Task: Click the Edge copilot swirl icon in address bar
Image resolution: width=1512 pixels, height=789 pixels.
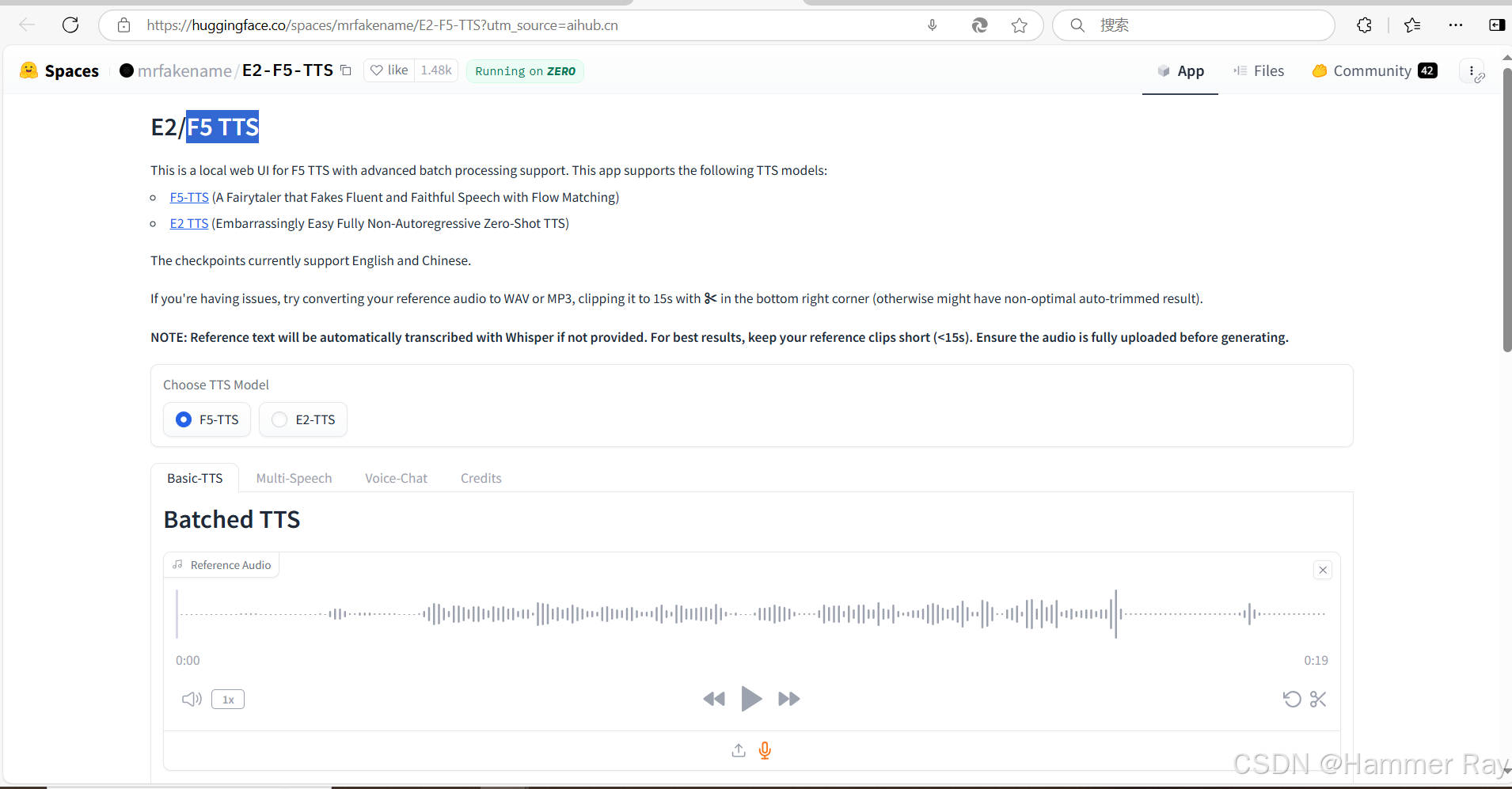Action: (x=979, y=25)
